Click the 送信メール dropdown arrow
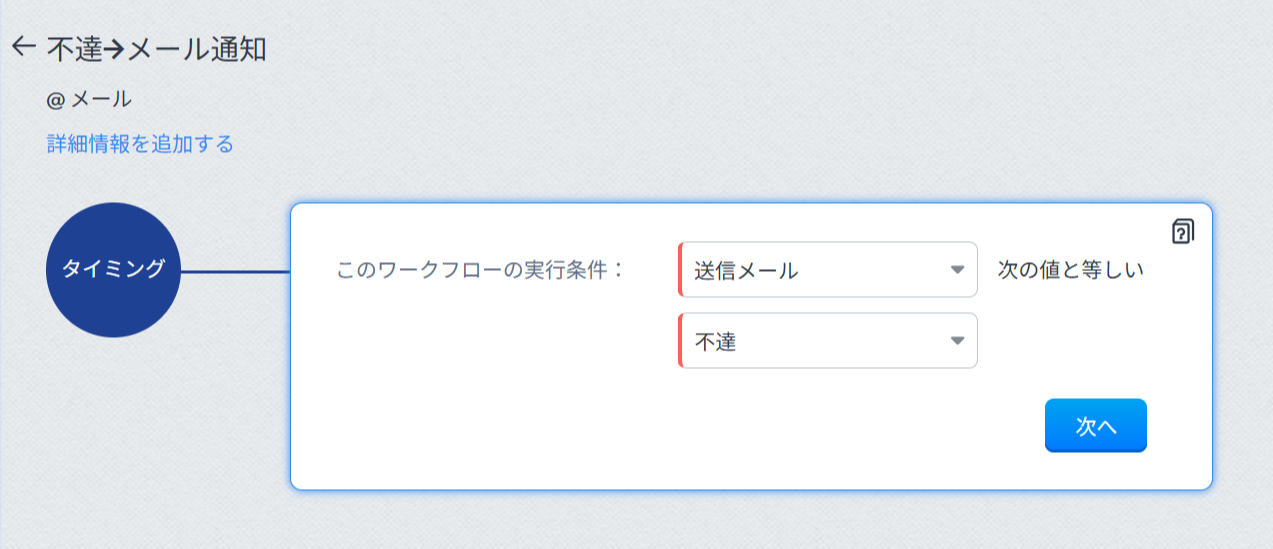Image resolution: width=1273 pixels, height=549 pixels. coord(957,270)
